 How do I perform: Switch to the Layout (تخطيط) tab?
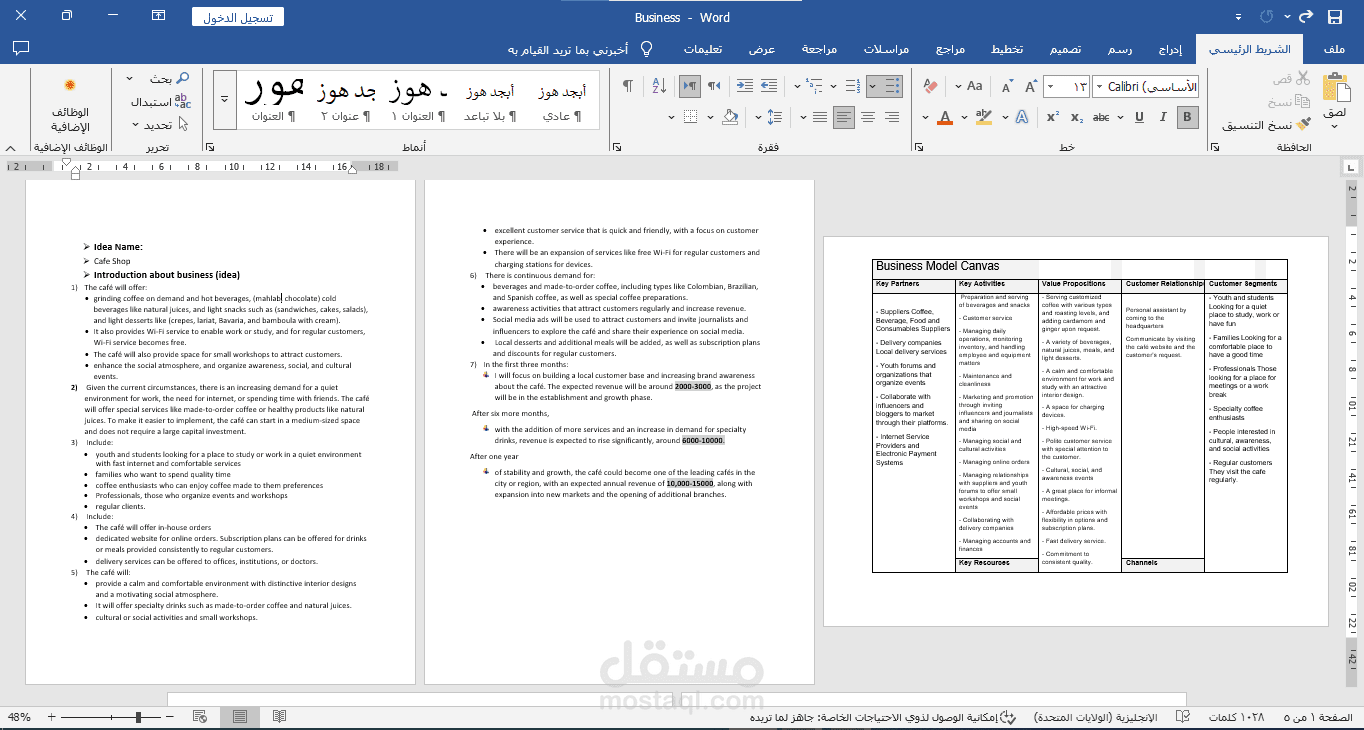pos(1007,49)
